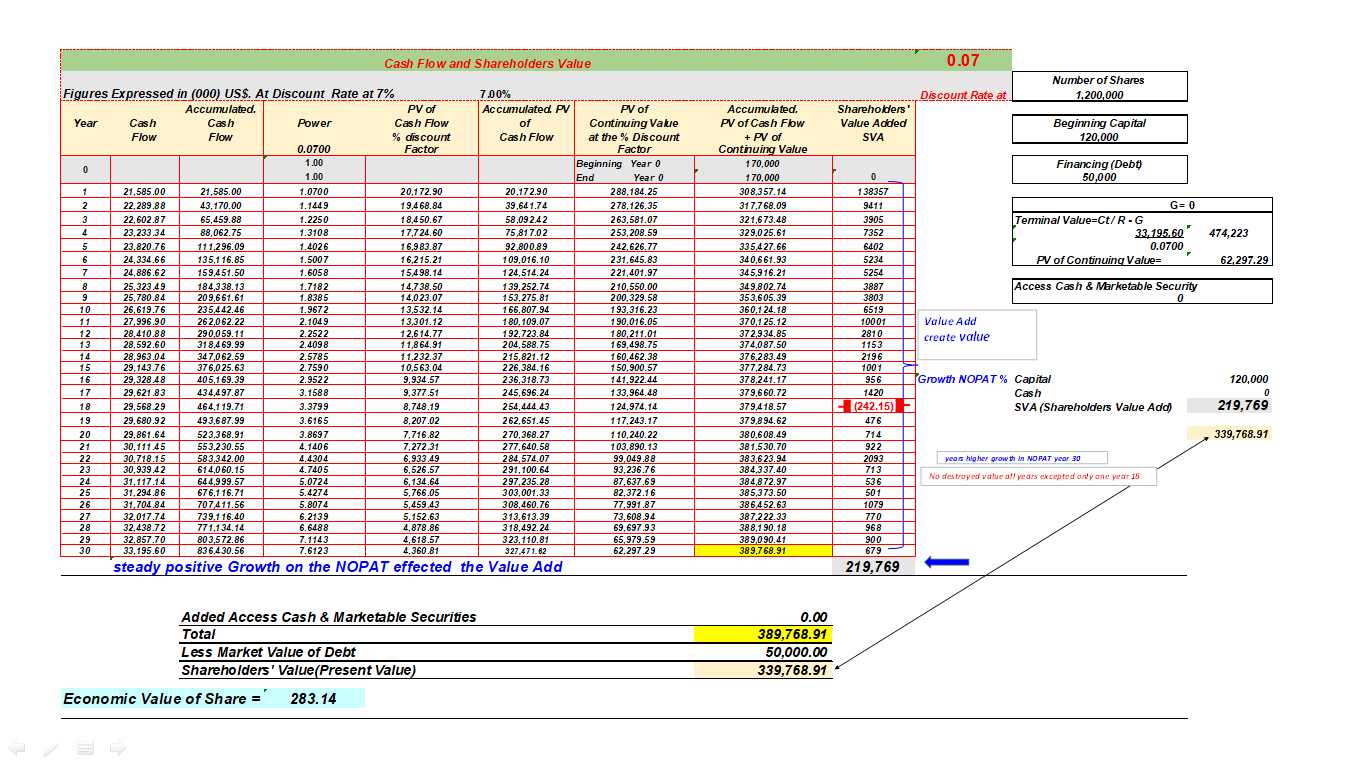Screen dimensions: 1366x768
Task: Open the slideshow pen pointer options
Action: pyautogui.click(x=51, y=747)
